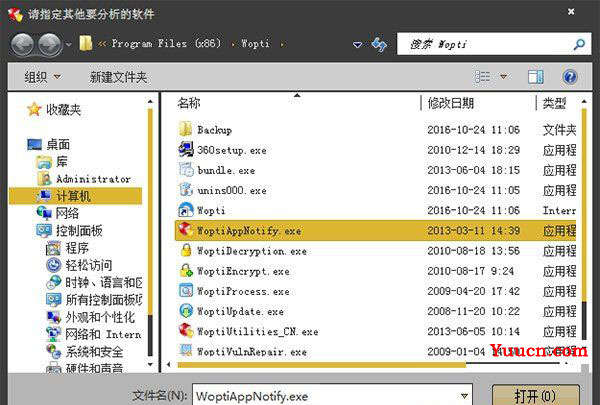Click the WoptiDecryption.exe padlock icon
Screen dimensions: 600x405
pyautogui.click(x=186, y=250)
